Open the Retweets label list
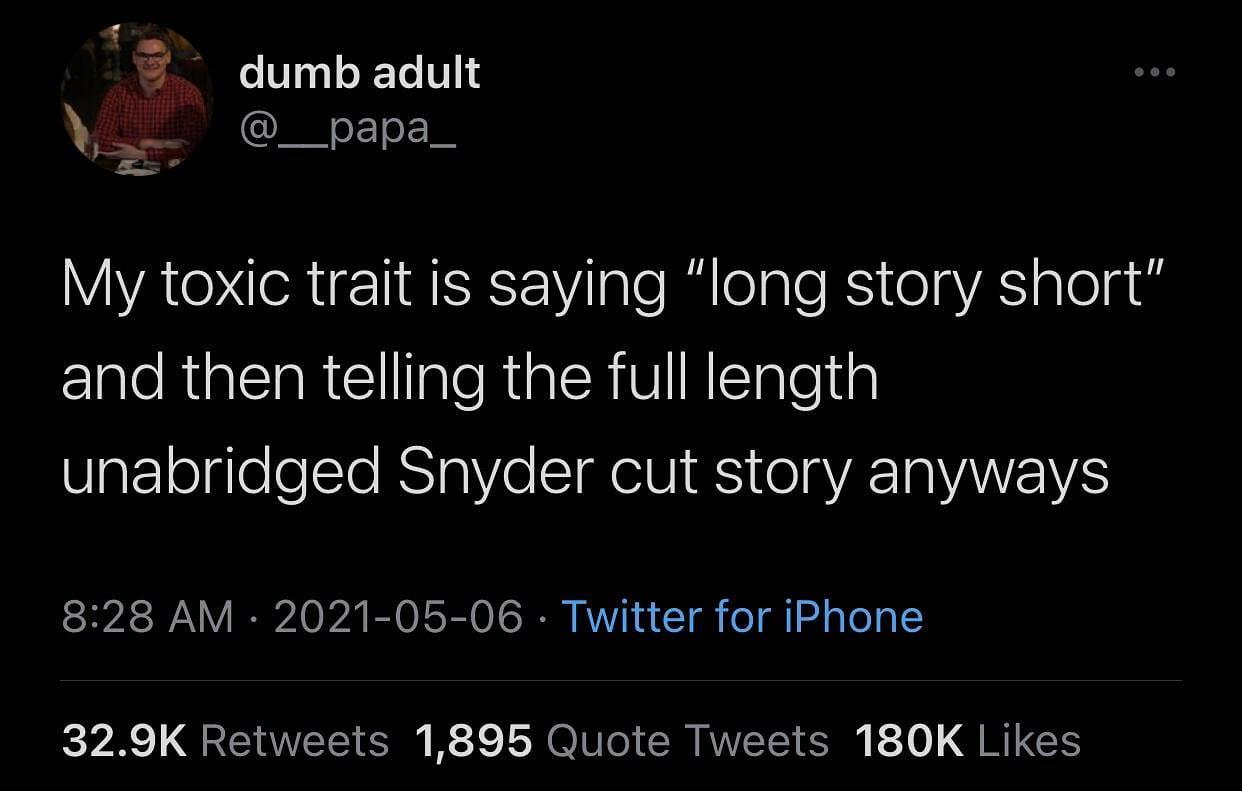Screen dimensions: 1242x791 point(295,741)
